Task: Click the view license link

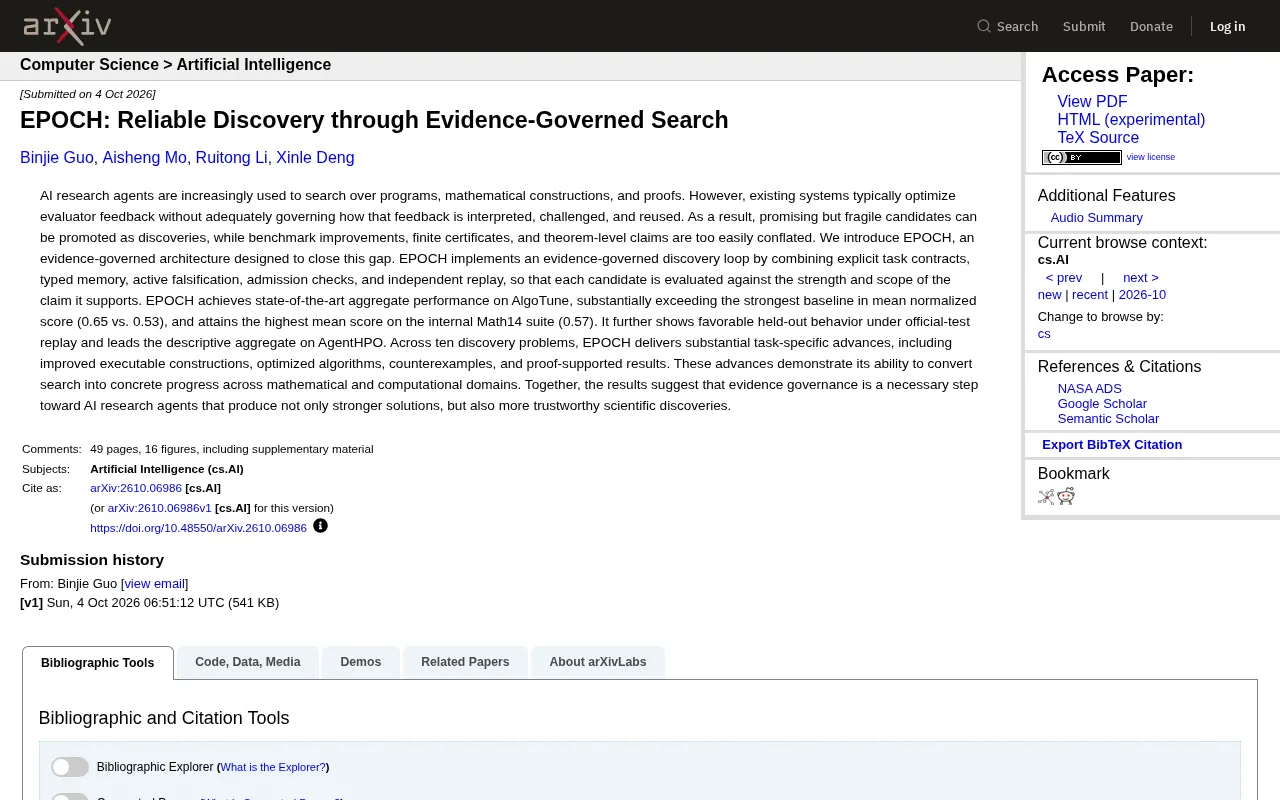Action: click(1151, 157)
